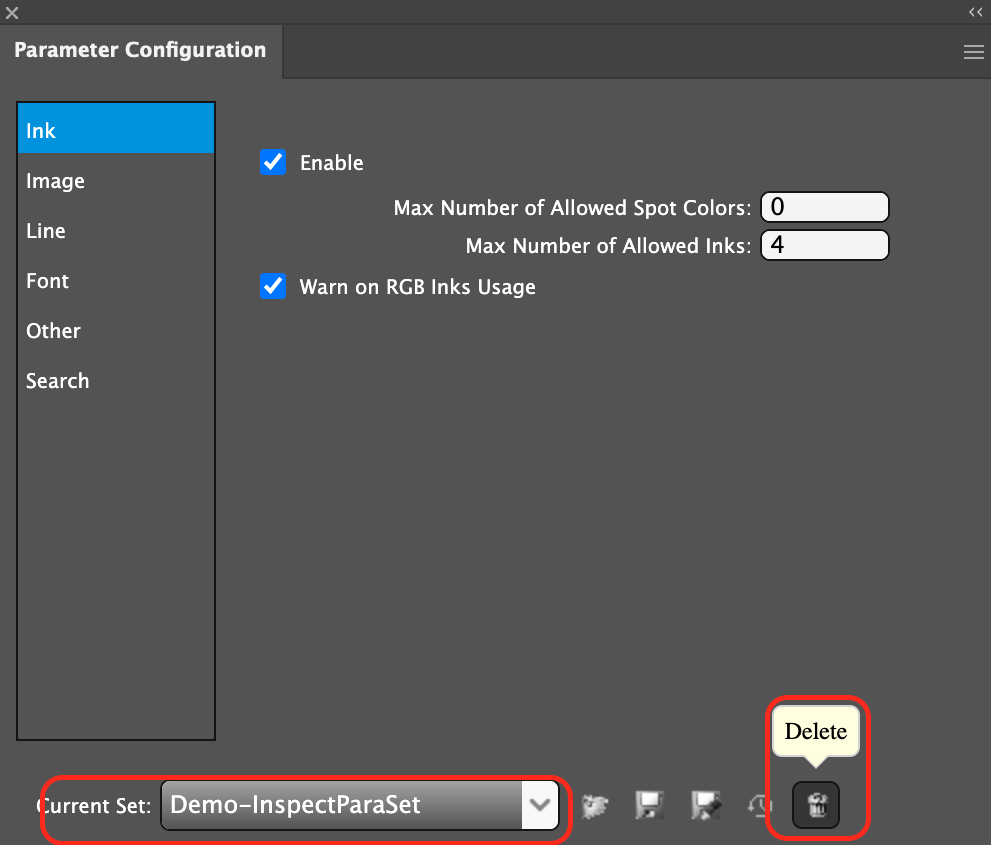The height and width of the screenshot is (845, 991).
Task: Open the Current Set dropdown
Action: click(x=342, y=805)
